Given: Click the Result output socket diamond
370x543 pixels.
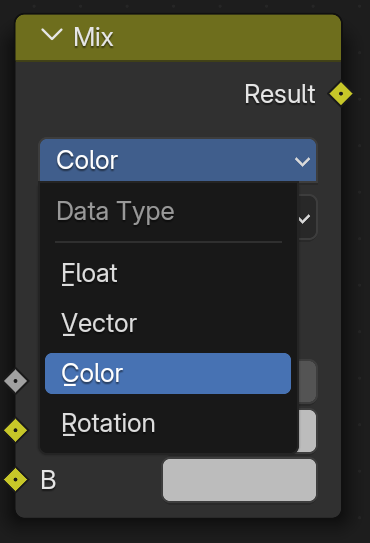Looking at the screenshot, I should point(341,94).
